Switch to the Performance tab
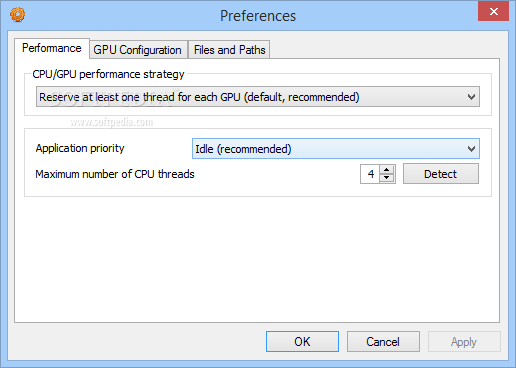Image resolution: width=516 pixels, height=368 pixels. pyautogui.click(x=52, y=48)
